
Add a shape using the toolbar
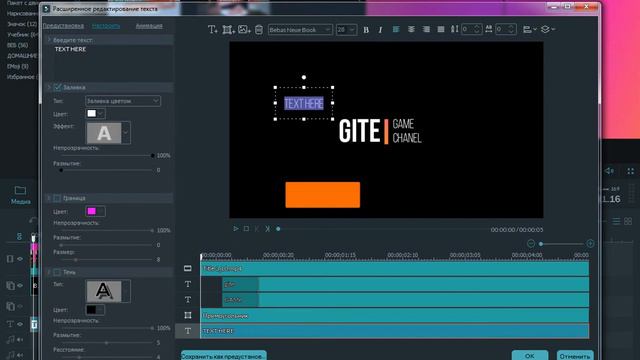click(x=228, y=29)
